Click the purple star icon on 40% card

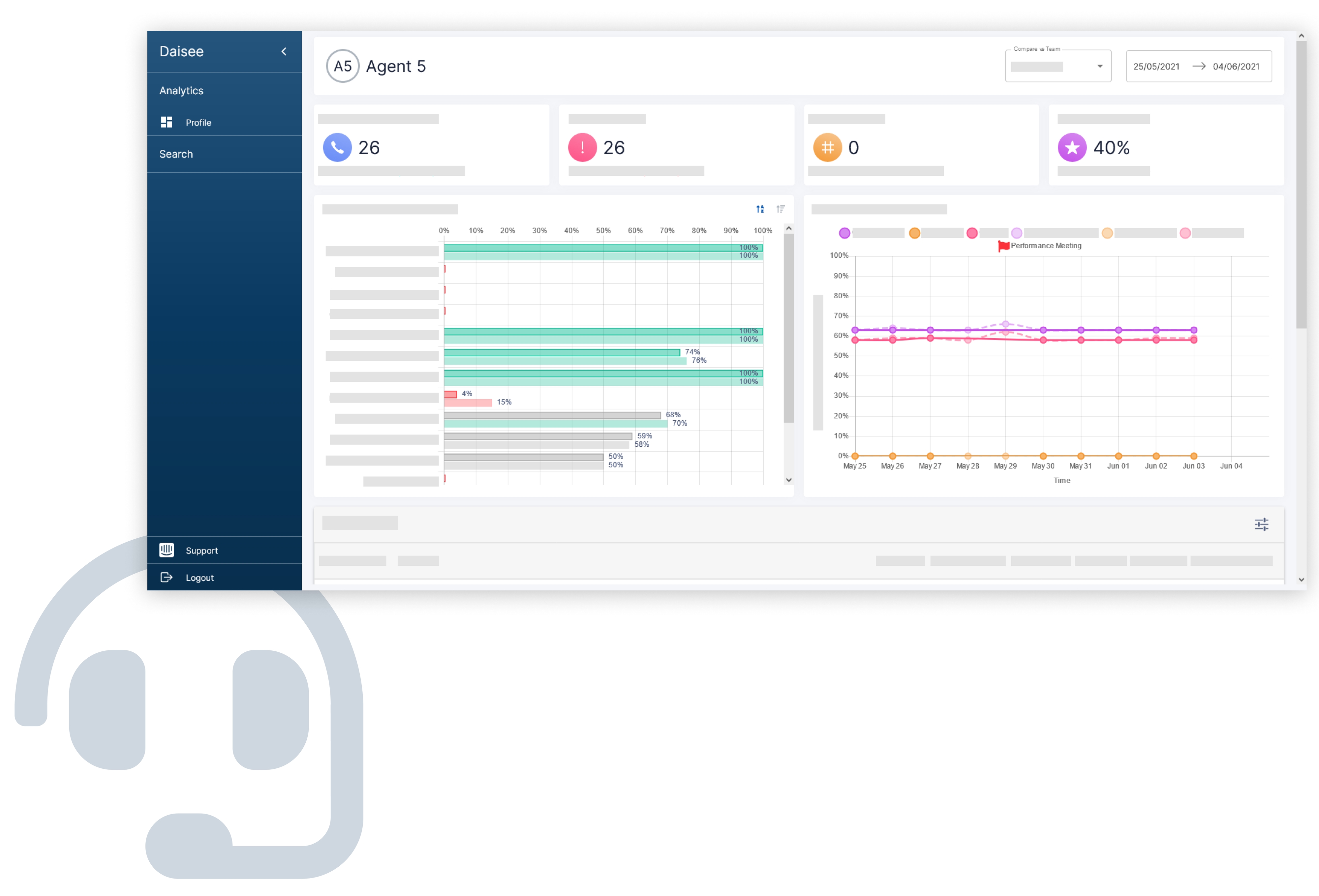coord(1072,147)
